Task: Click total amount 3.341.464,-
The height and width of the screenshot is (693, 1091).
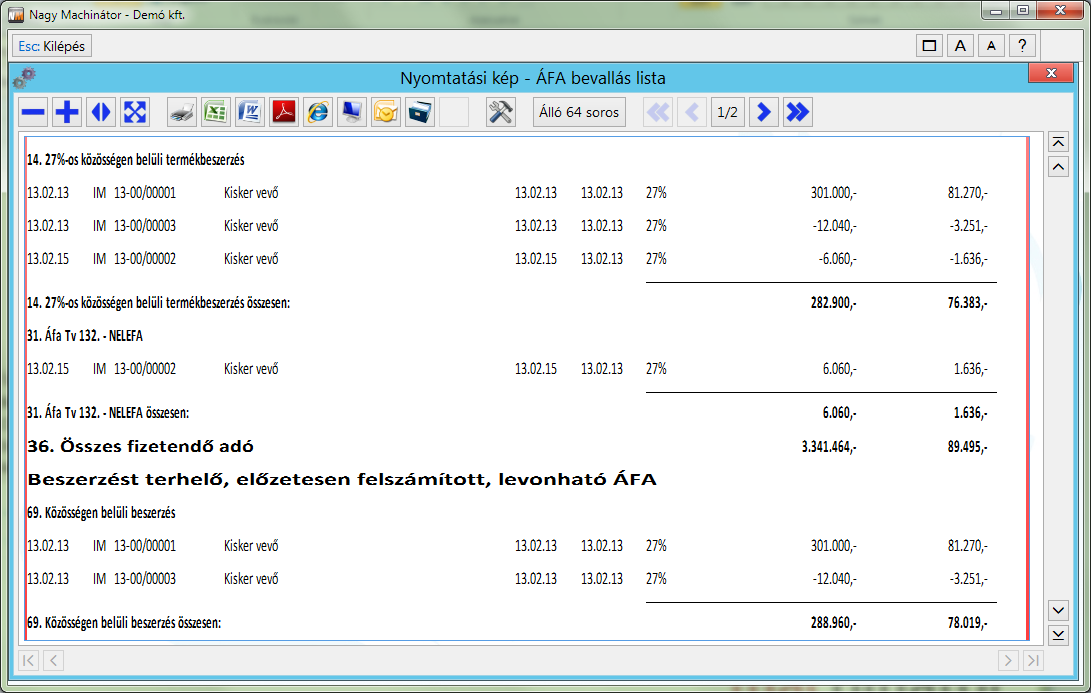Action: [x=829, y=447]
